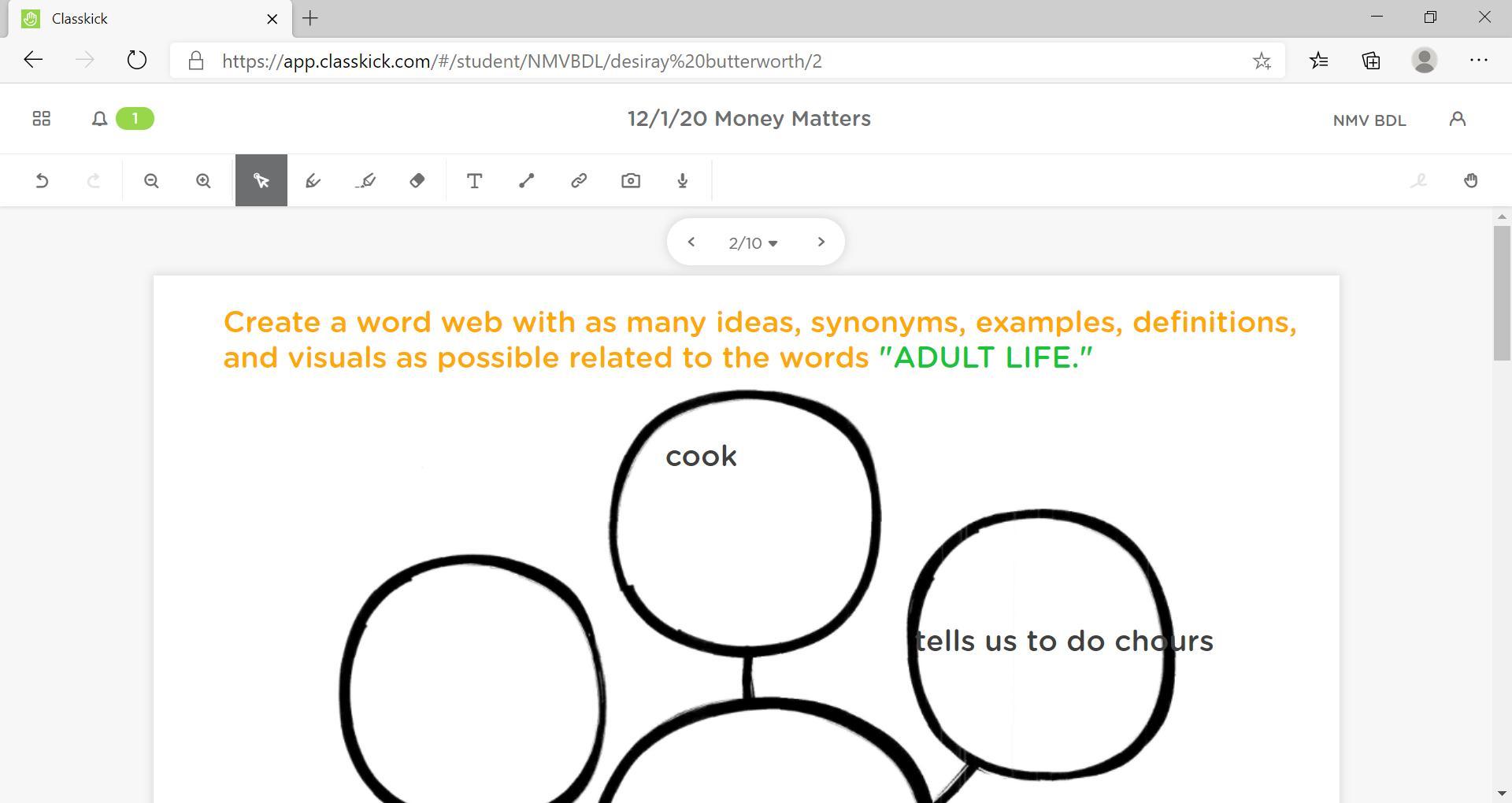The height and width of the screenshot is (803, 1512).
Task: Go to the previous slide
Action: coord(691,242)
